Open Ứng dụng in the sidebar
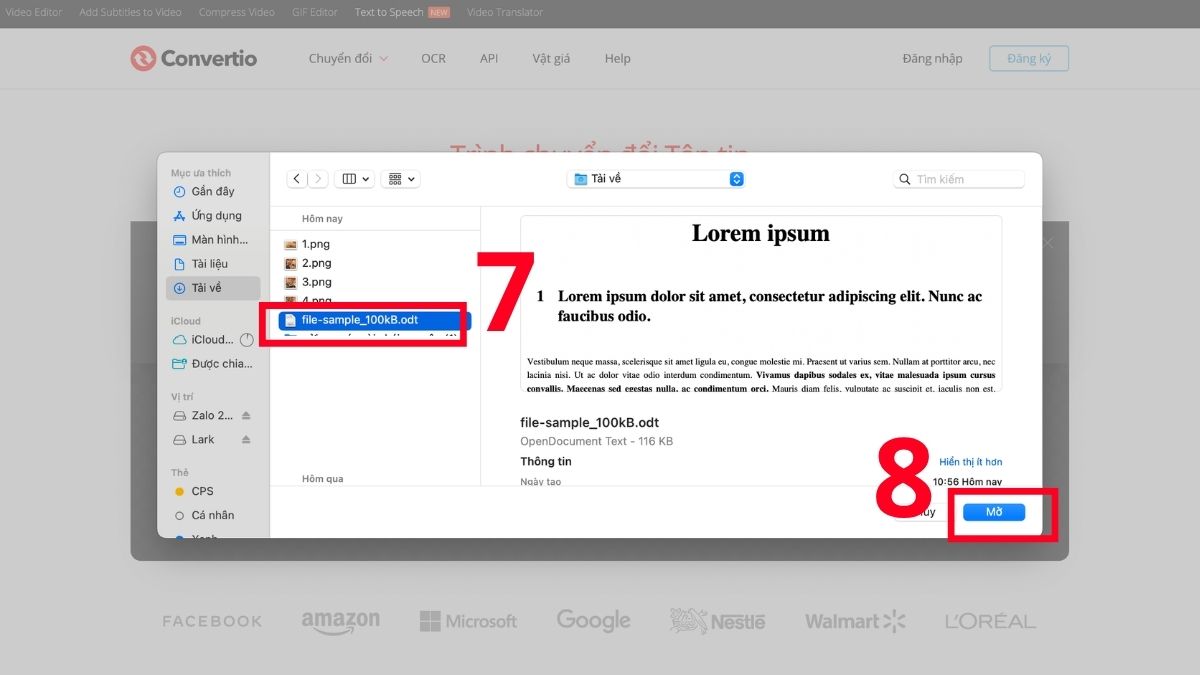Viewport: 1200px width, 675px height. (x=213, y=215)
